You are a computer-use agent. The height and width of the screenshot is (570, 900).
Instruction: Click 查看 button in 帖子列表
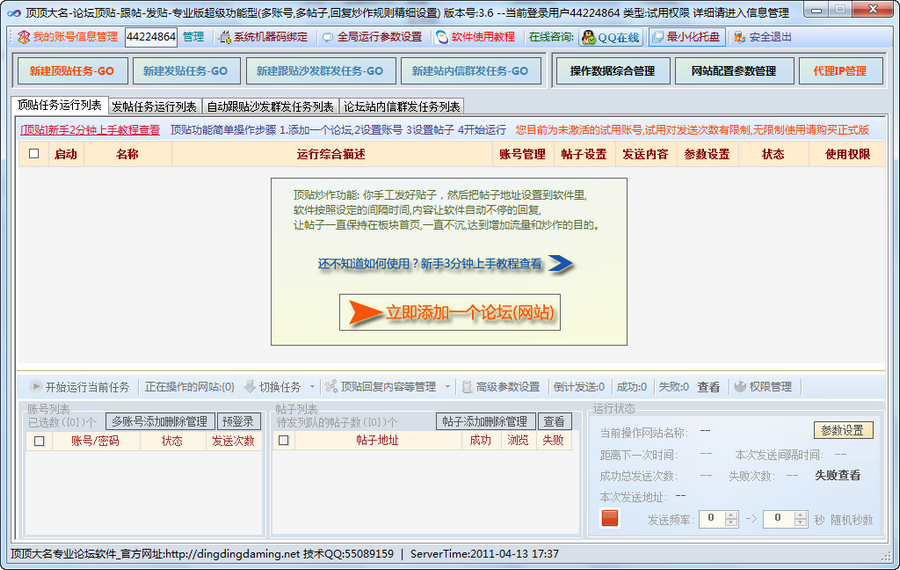tap(554, 422)
